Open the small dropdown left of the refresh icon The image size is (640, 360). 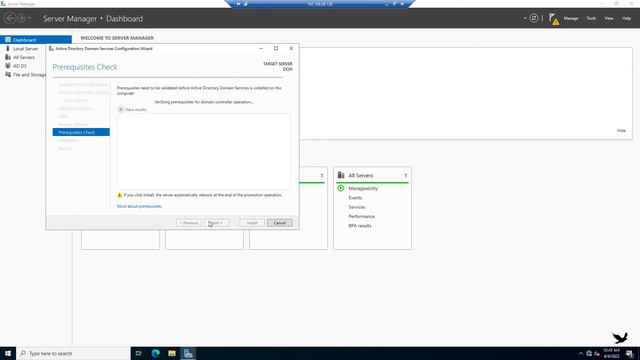pos(525,18)
